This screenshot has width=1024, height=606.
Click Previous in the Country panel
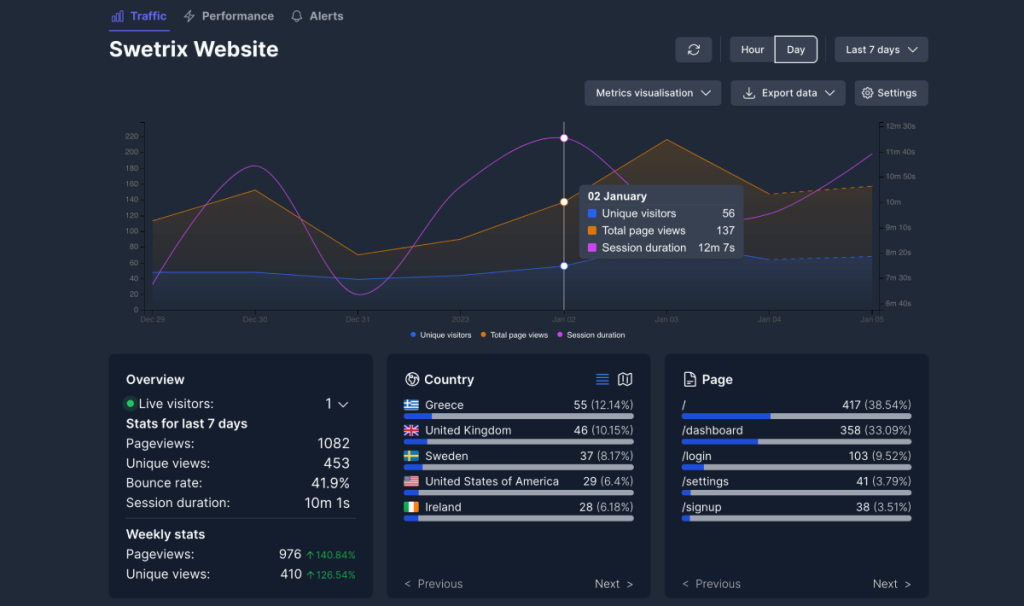point(433,584)
